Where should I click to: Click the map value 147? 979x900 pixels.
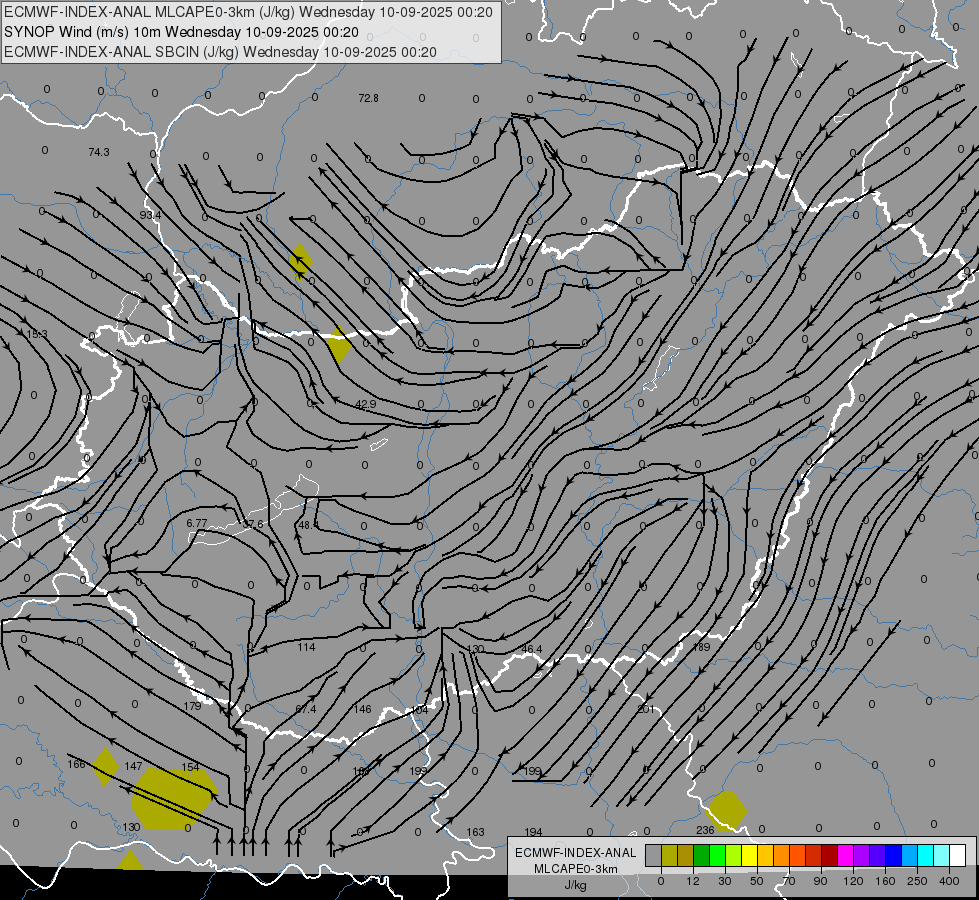(133, 766)
